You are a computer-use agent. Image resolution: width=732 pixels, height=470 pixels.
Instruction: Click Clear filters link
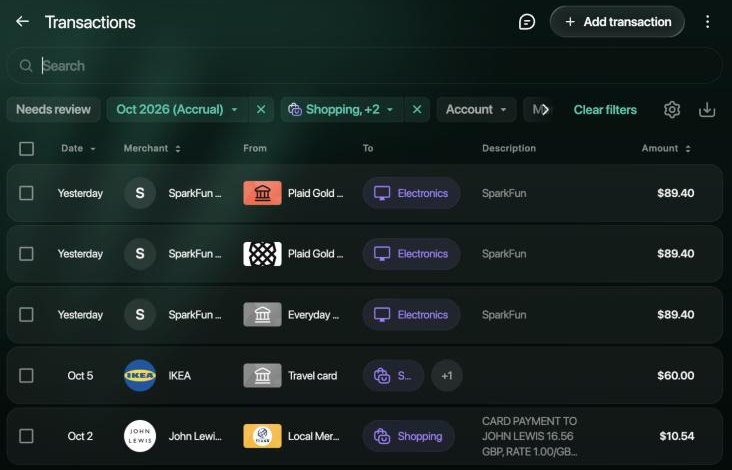(605, 110)
